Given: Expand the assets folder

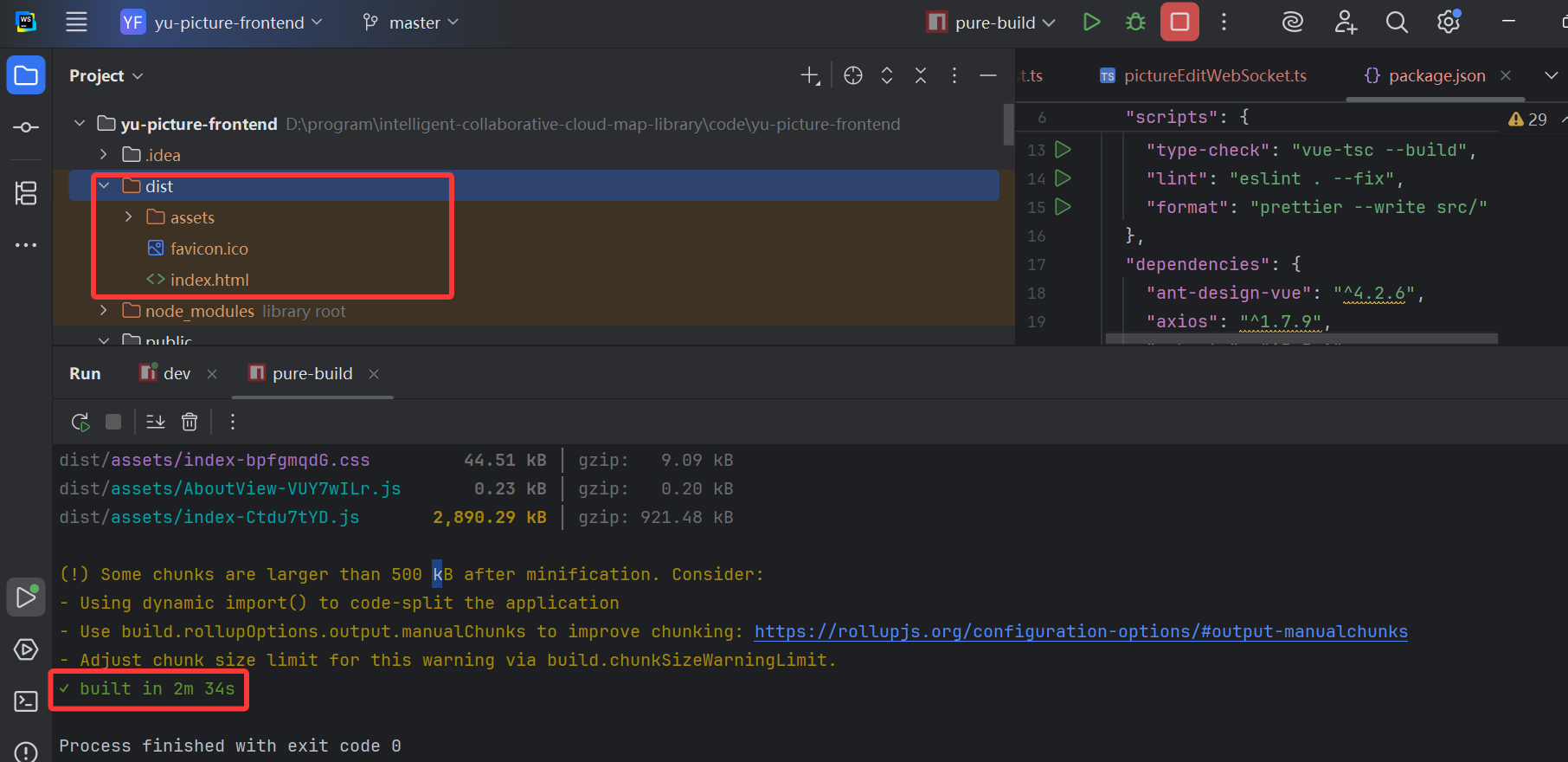Looking at the screenshot, I should point(129,217).
